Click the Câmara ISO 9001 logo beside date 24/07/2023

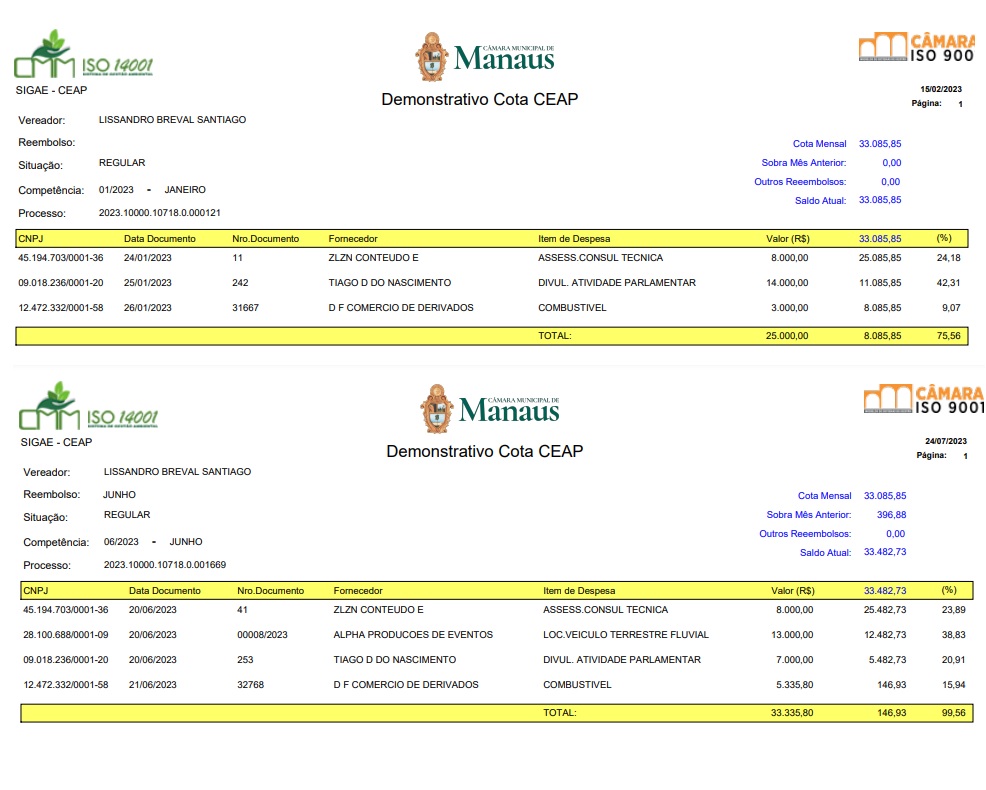point(922,399)
